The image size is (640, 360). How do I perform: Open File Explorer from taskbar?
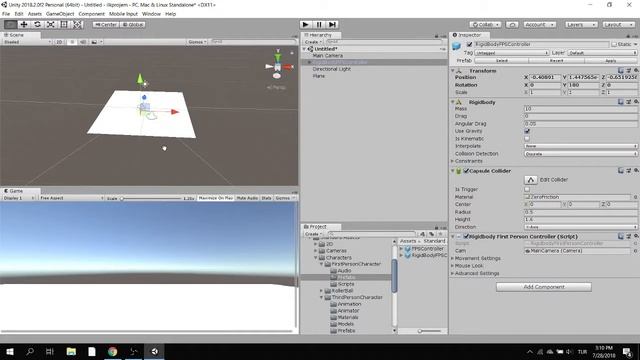(71, 351)
